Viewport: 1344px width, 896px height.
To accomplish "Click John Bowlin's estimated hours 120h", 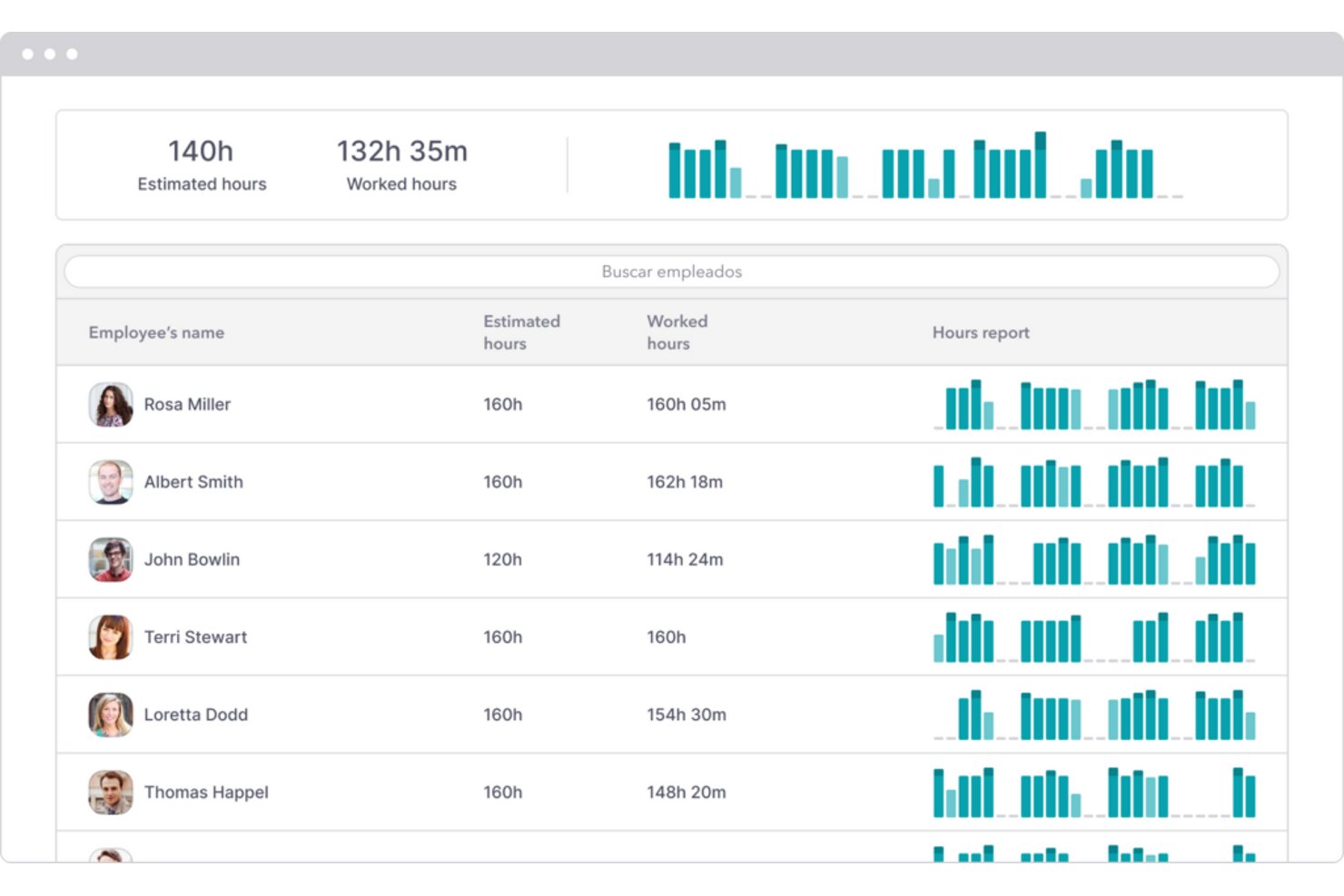I will tap(502, 559).
